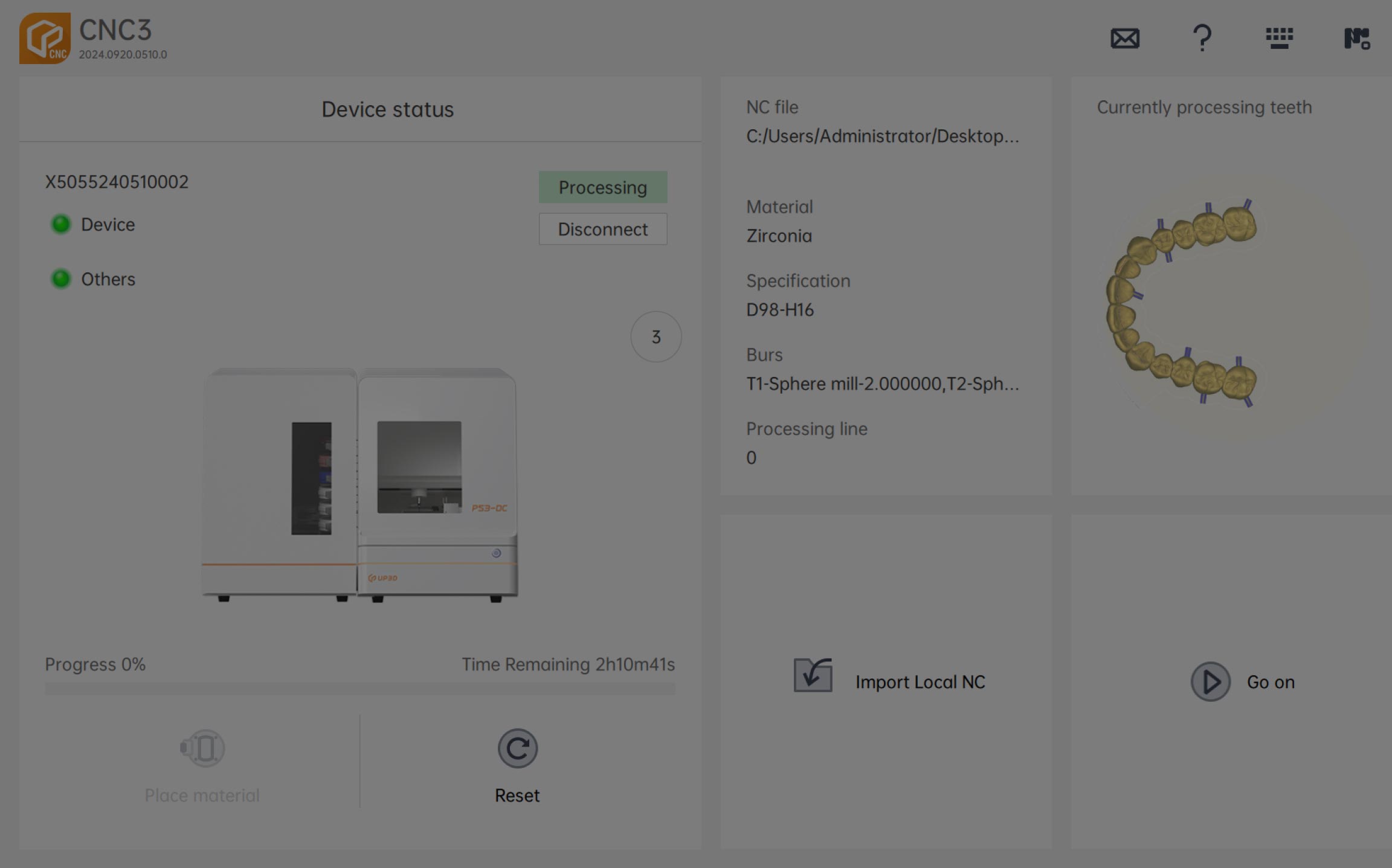
Task: Click the Go on playback icon
Action: point(1210,681)
